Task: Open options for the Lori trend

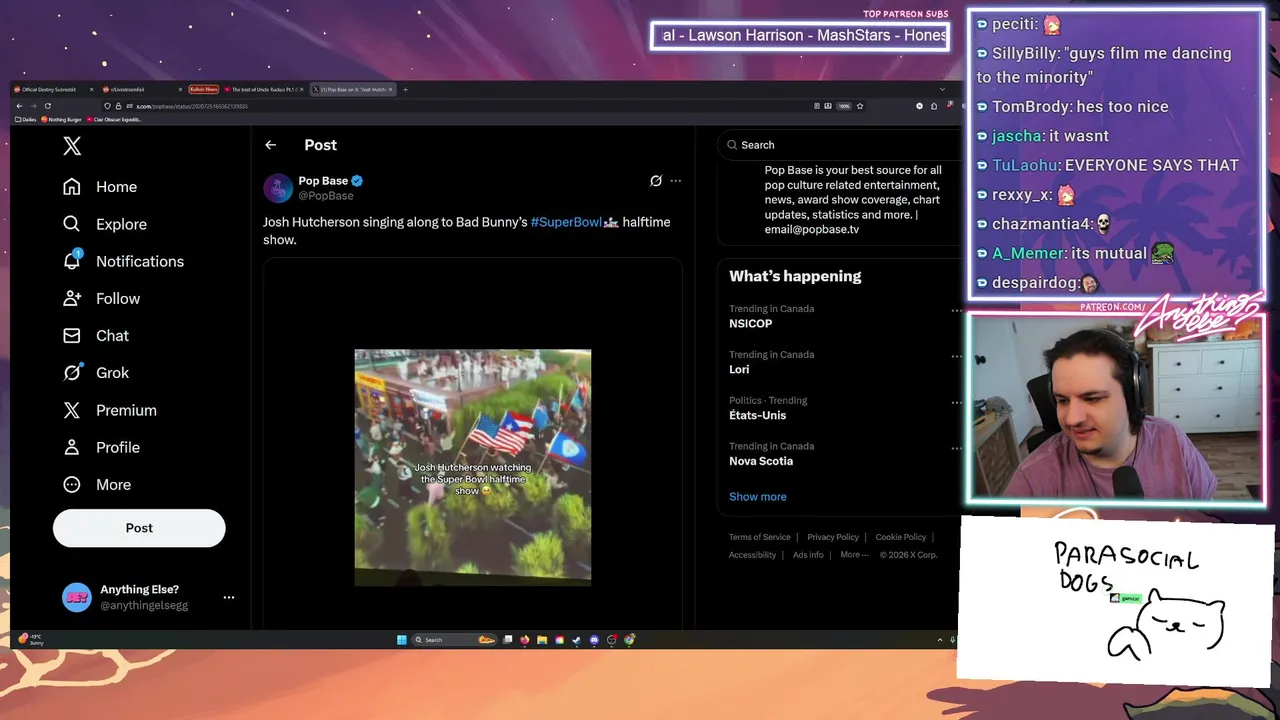Action: point(956,357)
